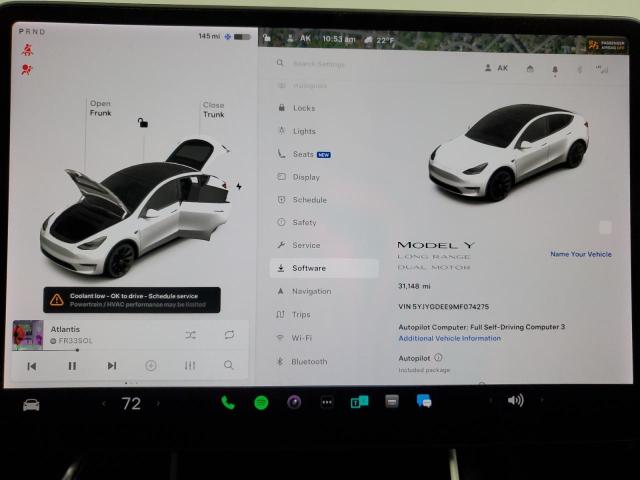Tap the Passenger Airbag Off indicator

click(607, 44)
